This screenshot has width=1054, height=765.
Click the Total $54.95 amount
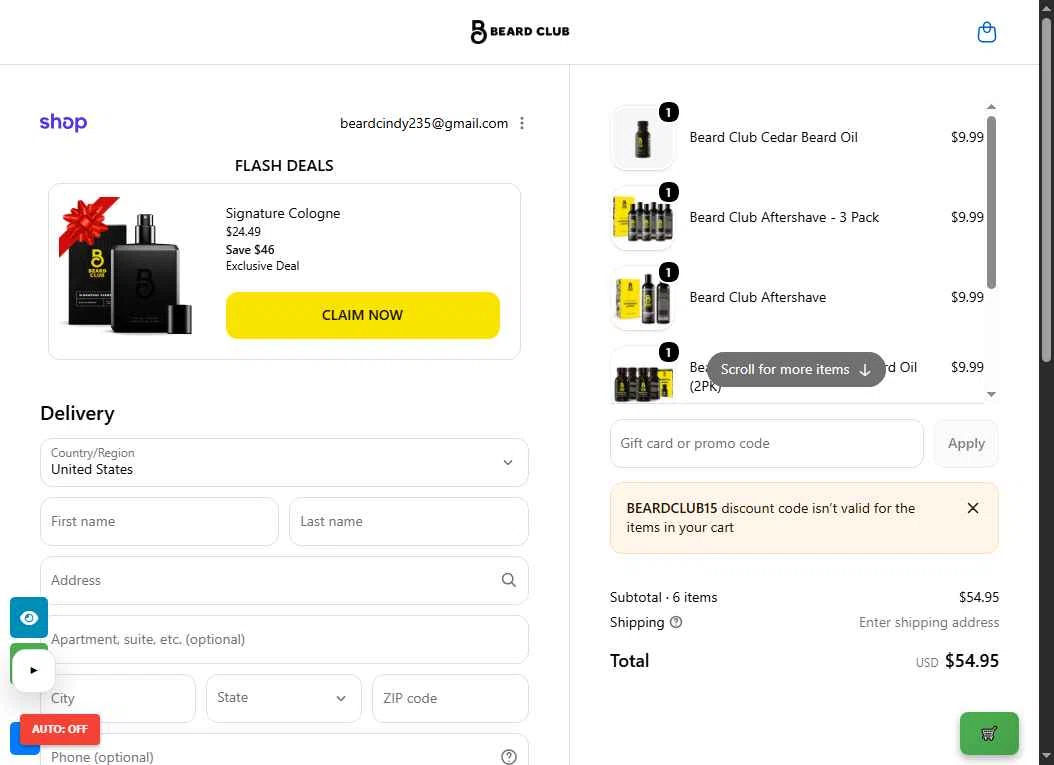pyautogui.click(x=971, y=661)
